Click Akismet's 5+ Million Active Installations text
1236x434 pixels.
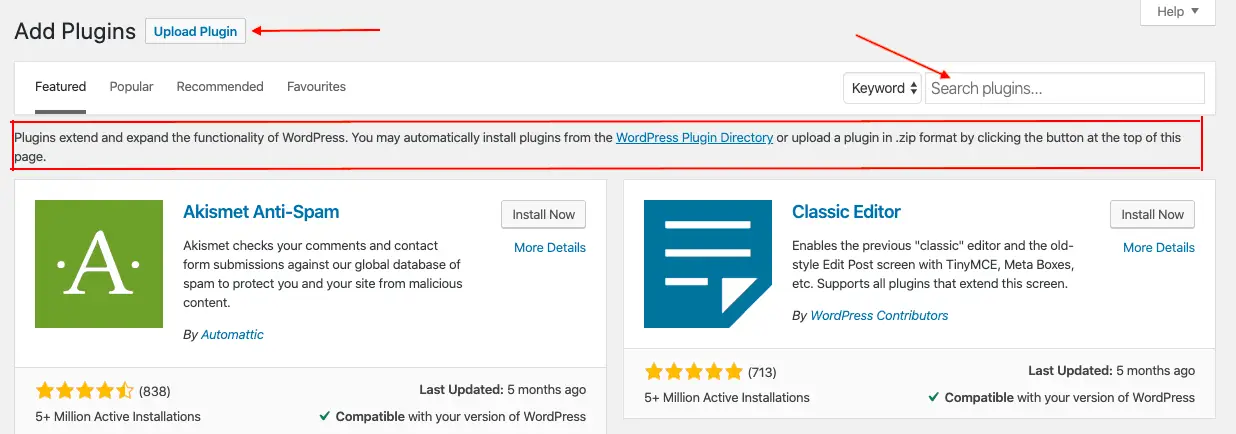pyautogui.click(x=118, y=416)
